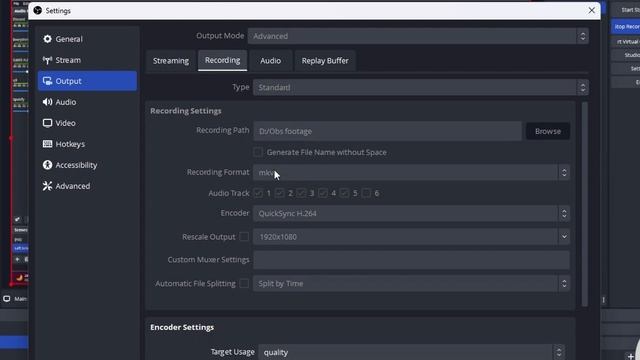Switch to the Replay Buffer tab
The height and width of the screenshot is (360, 640).
(325, 61)
